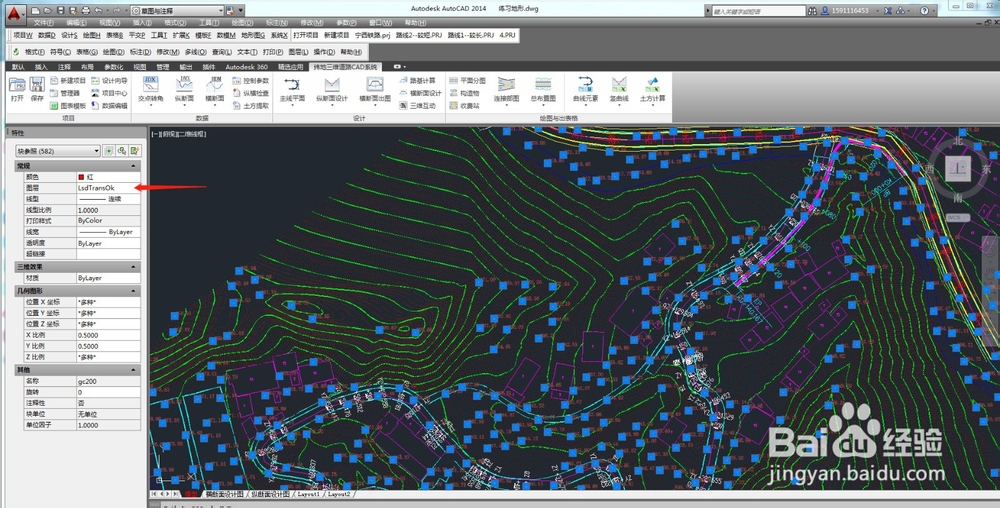Image resolution: width=1000 pixels, height=508 pixels.
Task: Click the 宁西铁路.prj project button
Action: point(372,35)
